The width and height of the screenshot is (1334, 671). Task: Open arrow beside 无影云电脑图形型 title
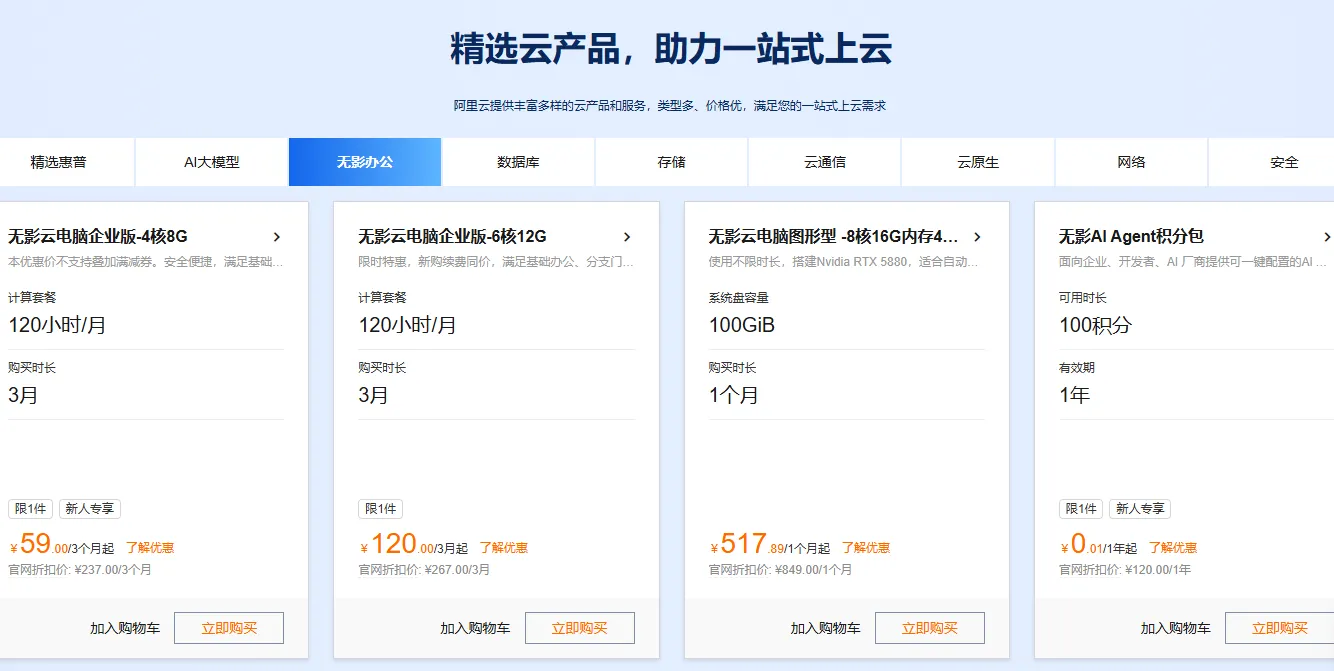(977, 237)
